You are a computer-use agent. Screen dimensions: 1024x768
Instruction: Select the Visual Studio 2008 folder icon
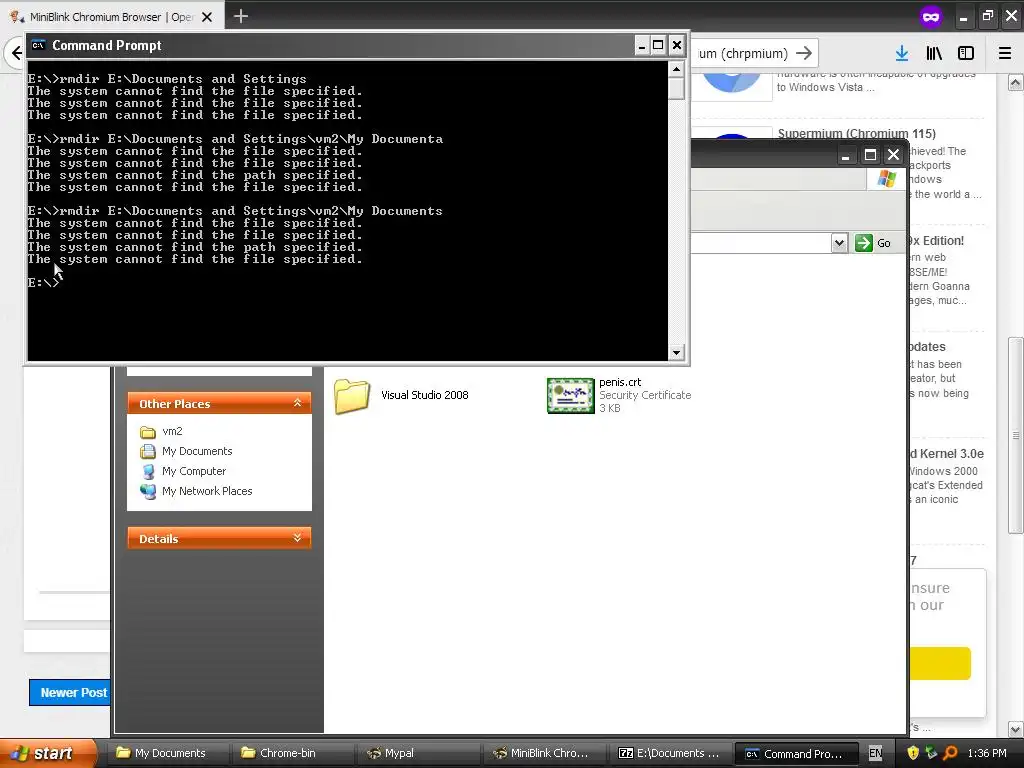pos(352,396)
